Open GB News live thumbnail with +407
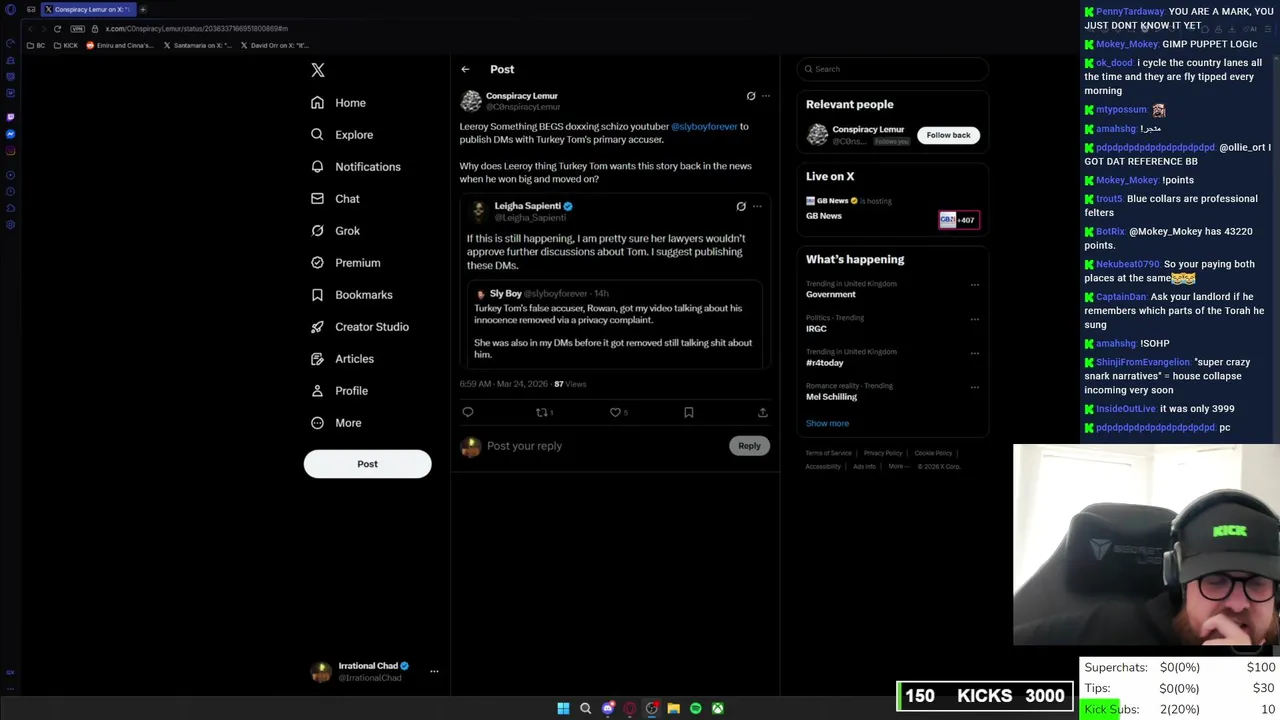The height and width of the screenshot is (720, 1280). click(x=958, y=220)
